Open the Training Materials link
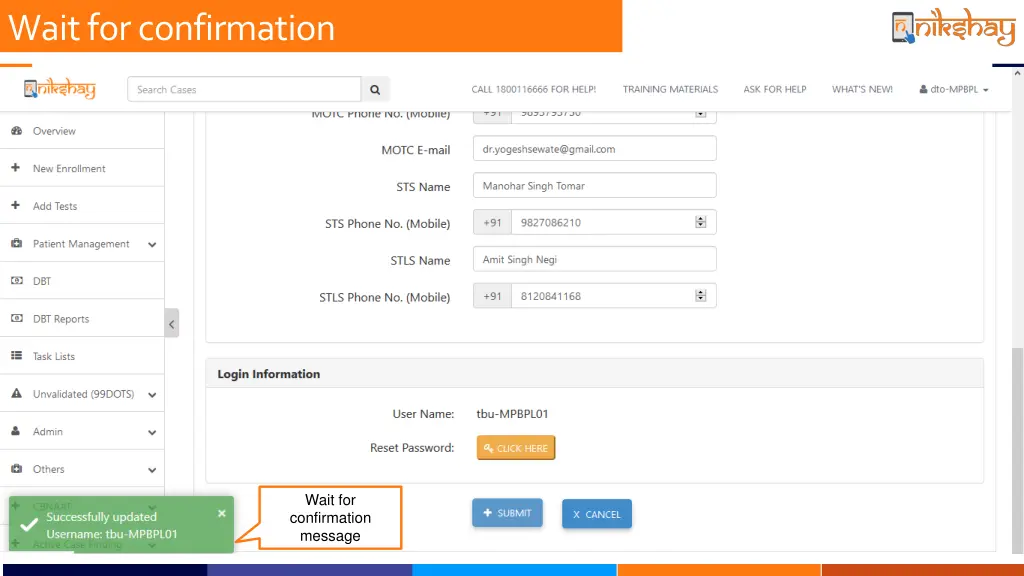This screenshot has height=576, width=1024. 670,89
